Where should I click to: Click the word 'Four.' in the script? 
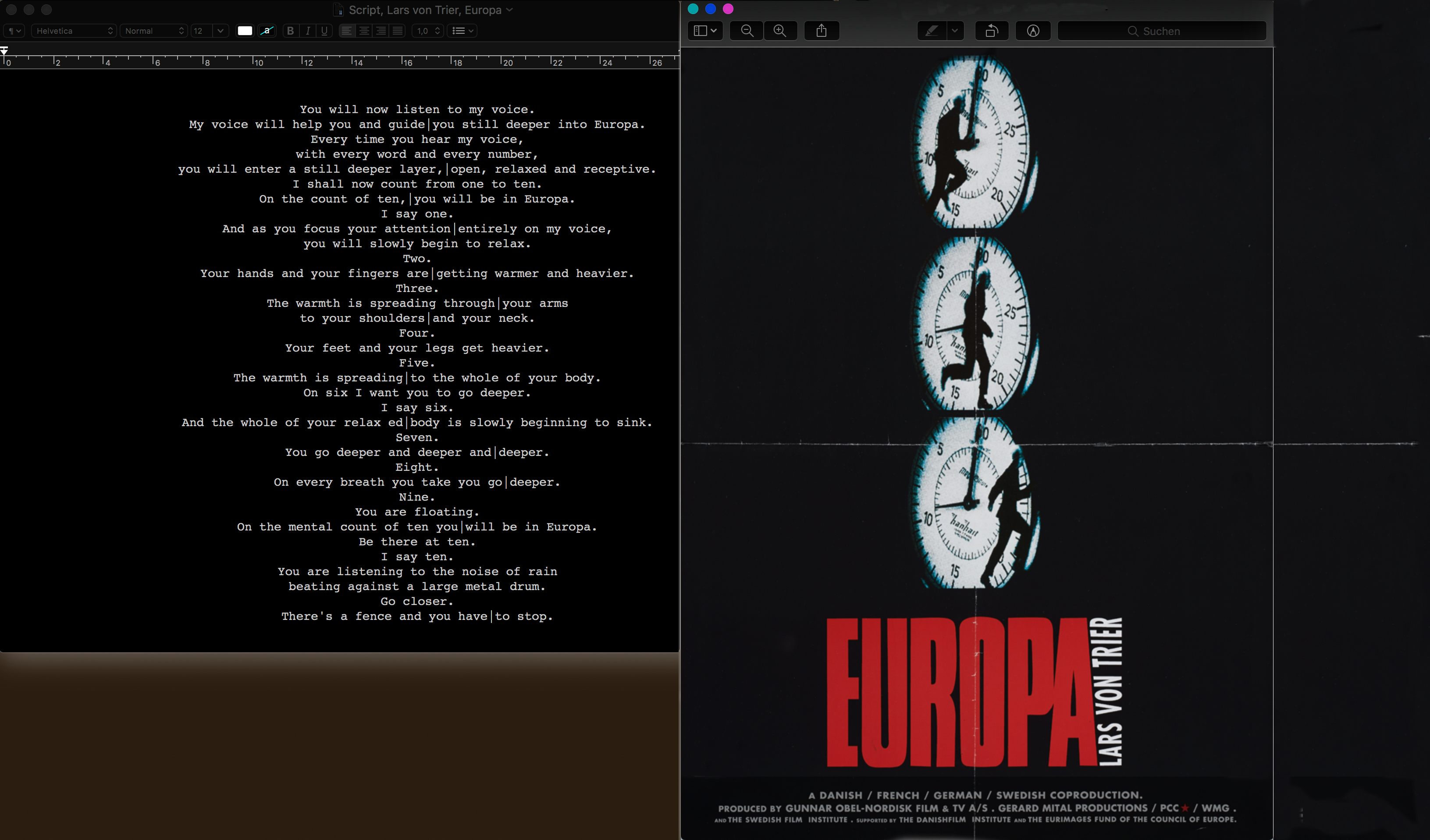coord(417,333)
